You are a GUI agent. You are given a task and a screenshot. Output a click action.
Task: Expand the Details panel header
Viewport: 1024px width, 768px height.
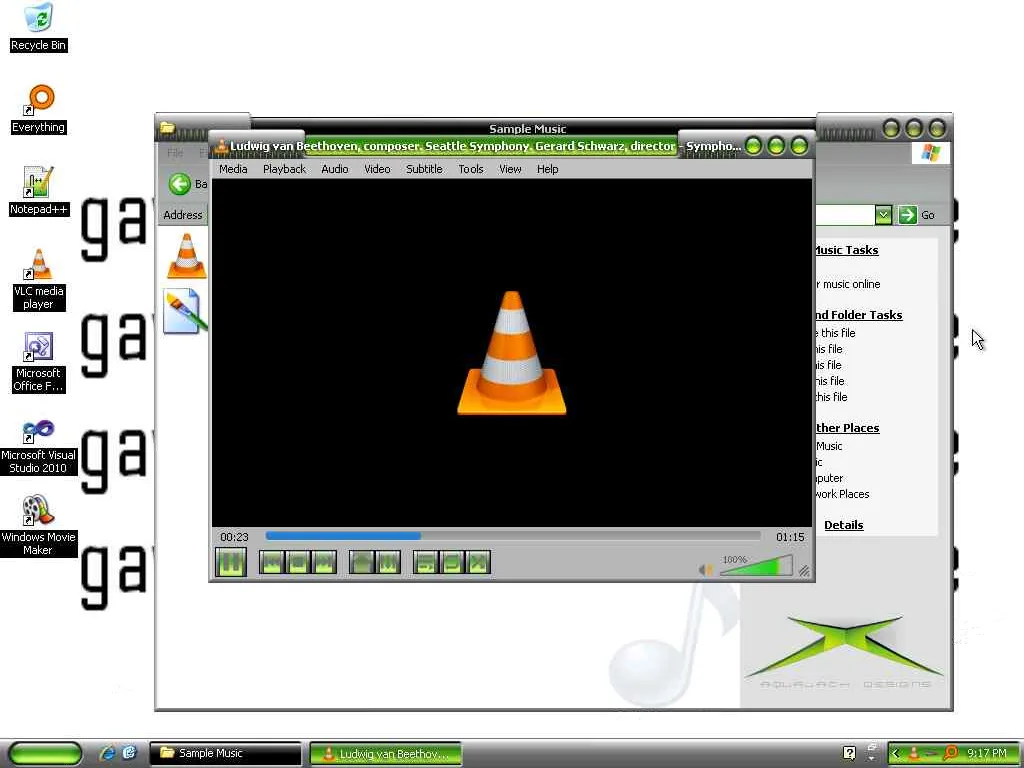[x=844, y=525]
